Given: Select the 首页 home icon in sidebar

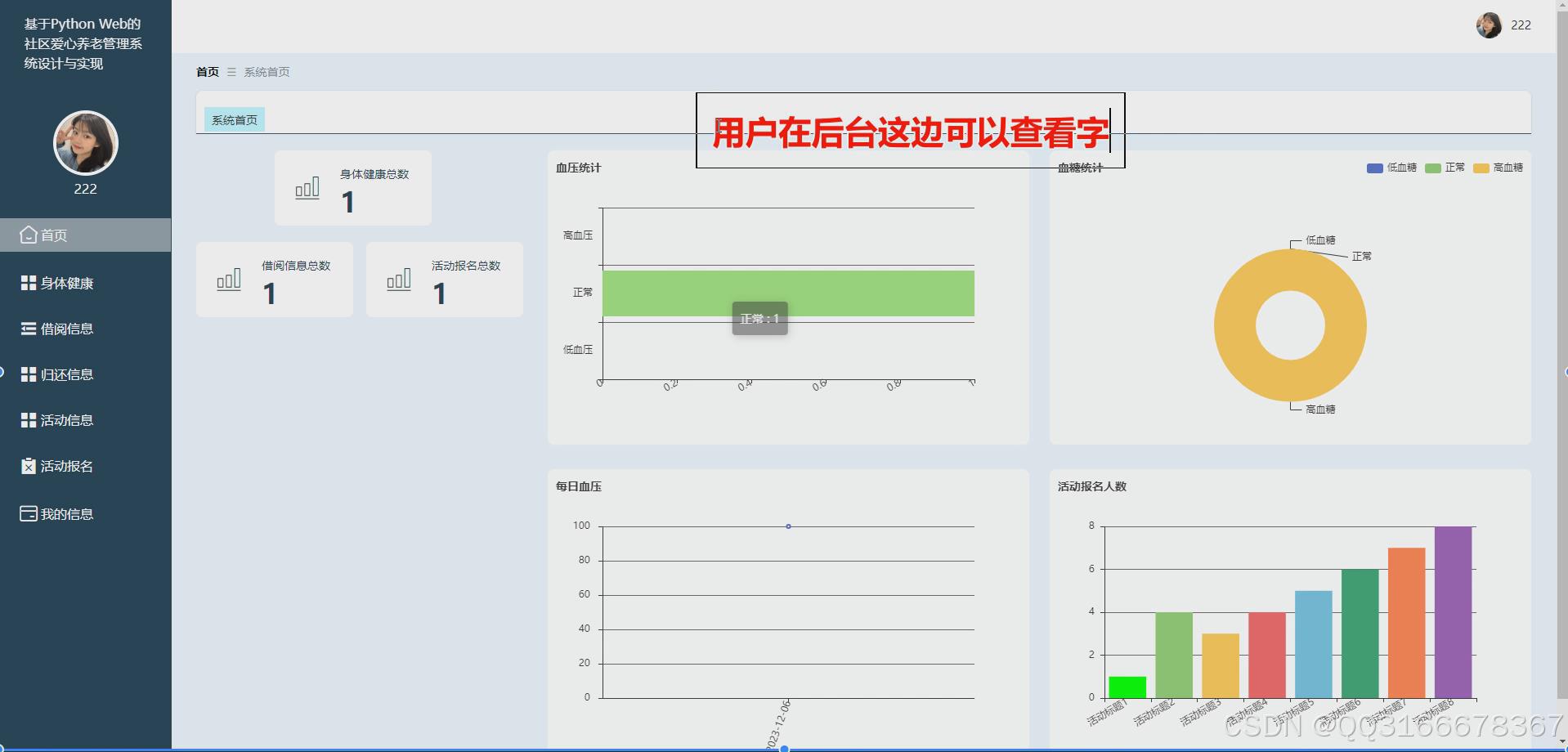Looking at the screenshot, I should click(27, 235).
